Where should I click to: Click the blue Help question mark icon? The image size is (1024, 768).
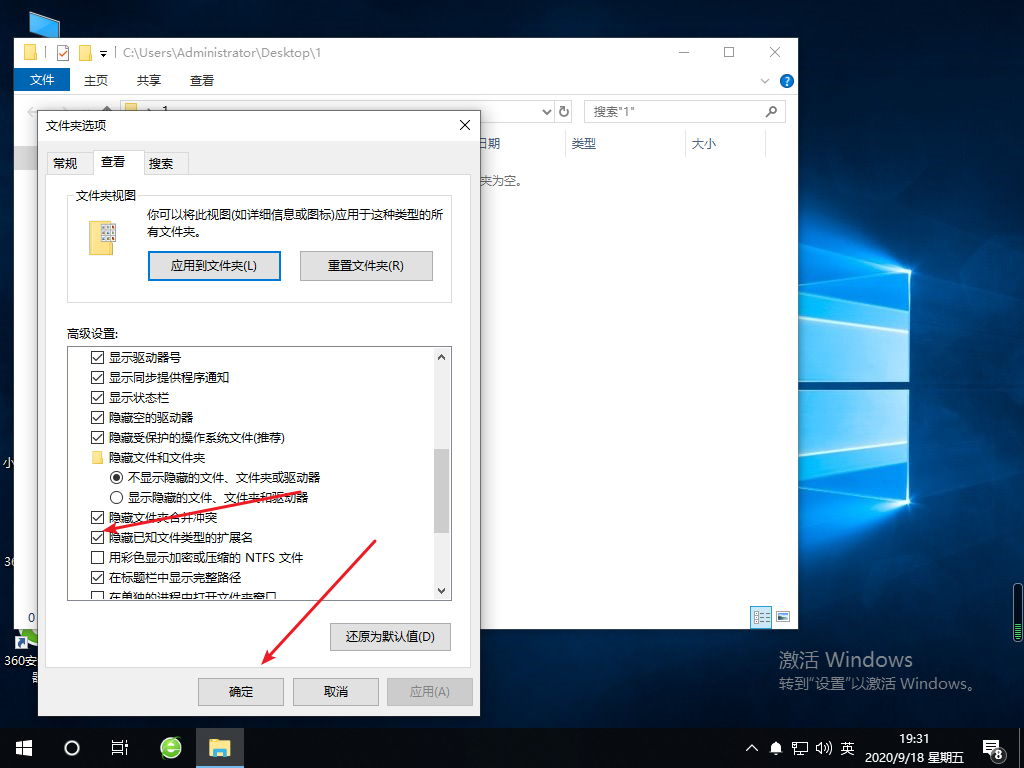[x=786, y=80]
